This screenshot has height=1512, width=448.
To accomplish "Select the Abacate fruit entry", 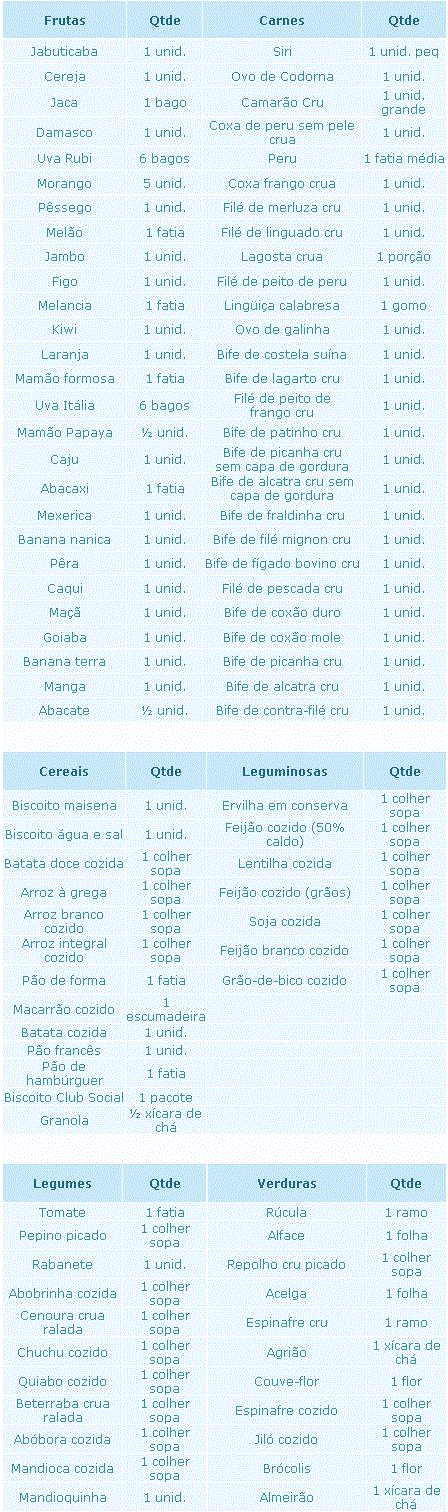I will pos(64,711).
